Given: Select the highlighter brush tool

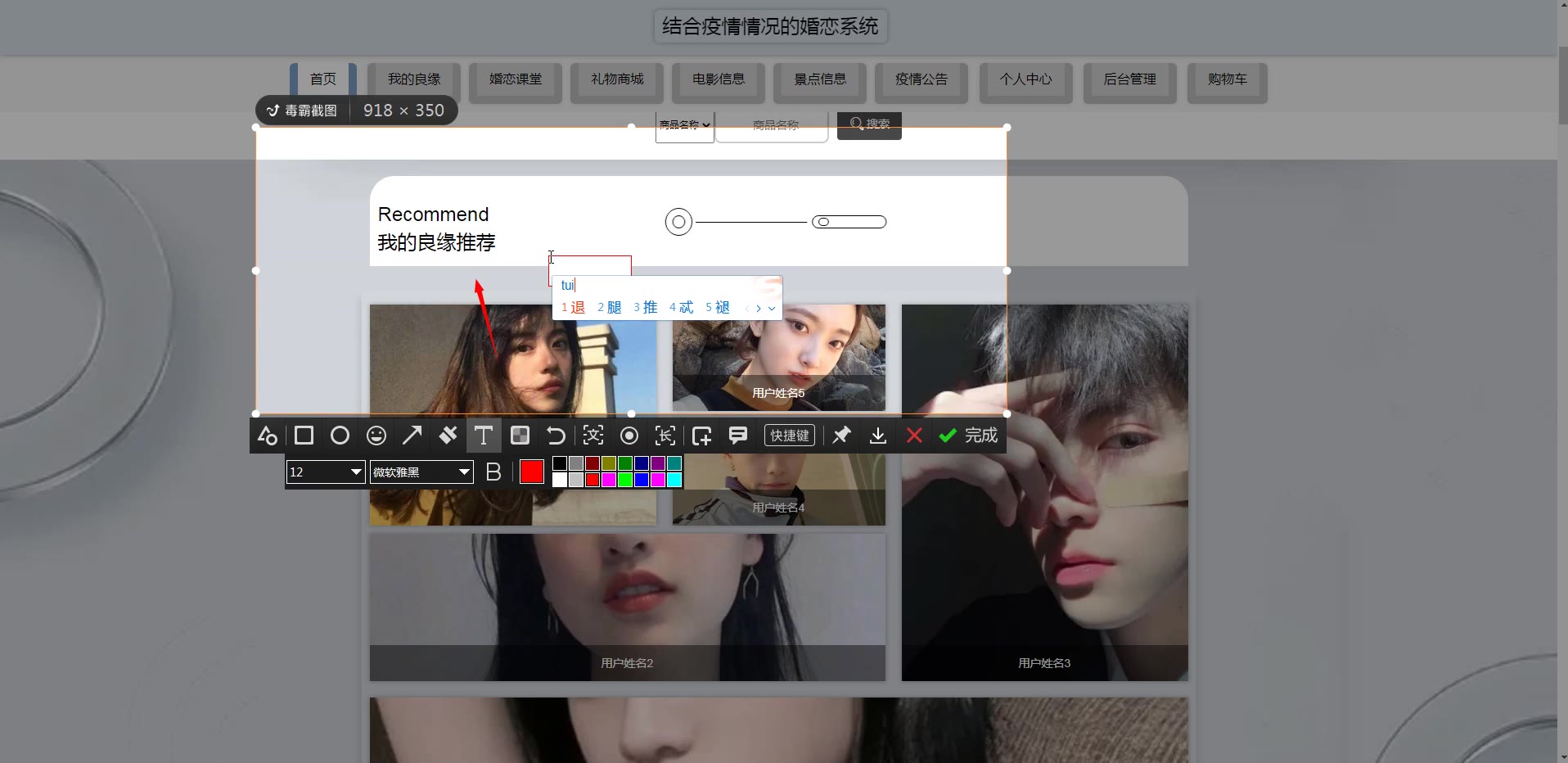Looking at the screenshot, I should point(448,436).
